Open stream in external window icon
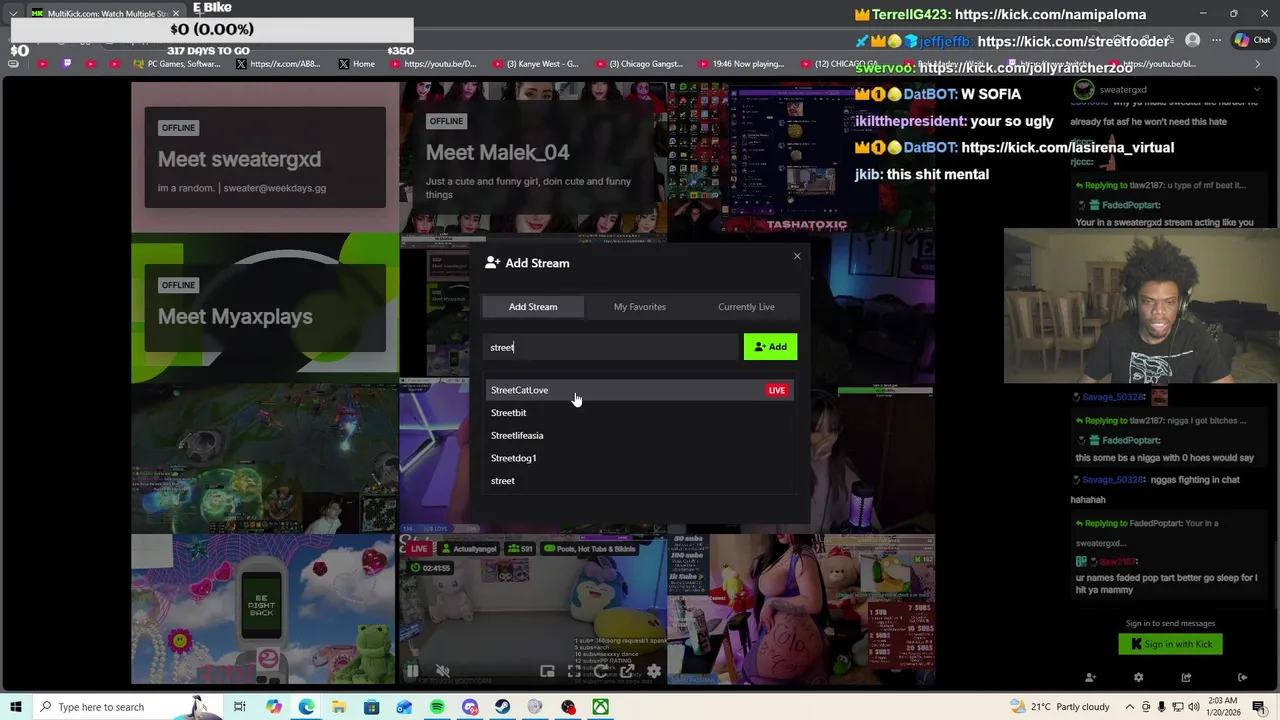Viewport: 1280px width, 720px height. (627, 671)
